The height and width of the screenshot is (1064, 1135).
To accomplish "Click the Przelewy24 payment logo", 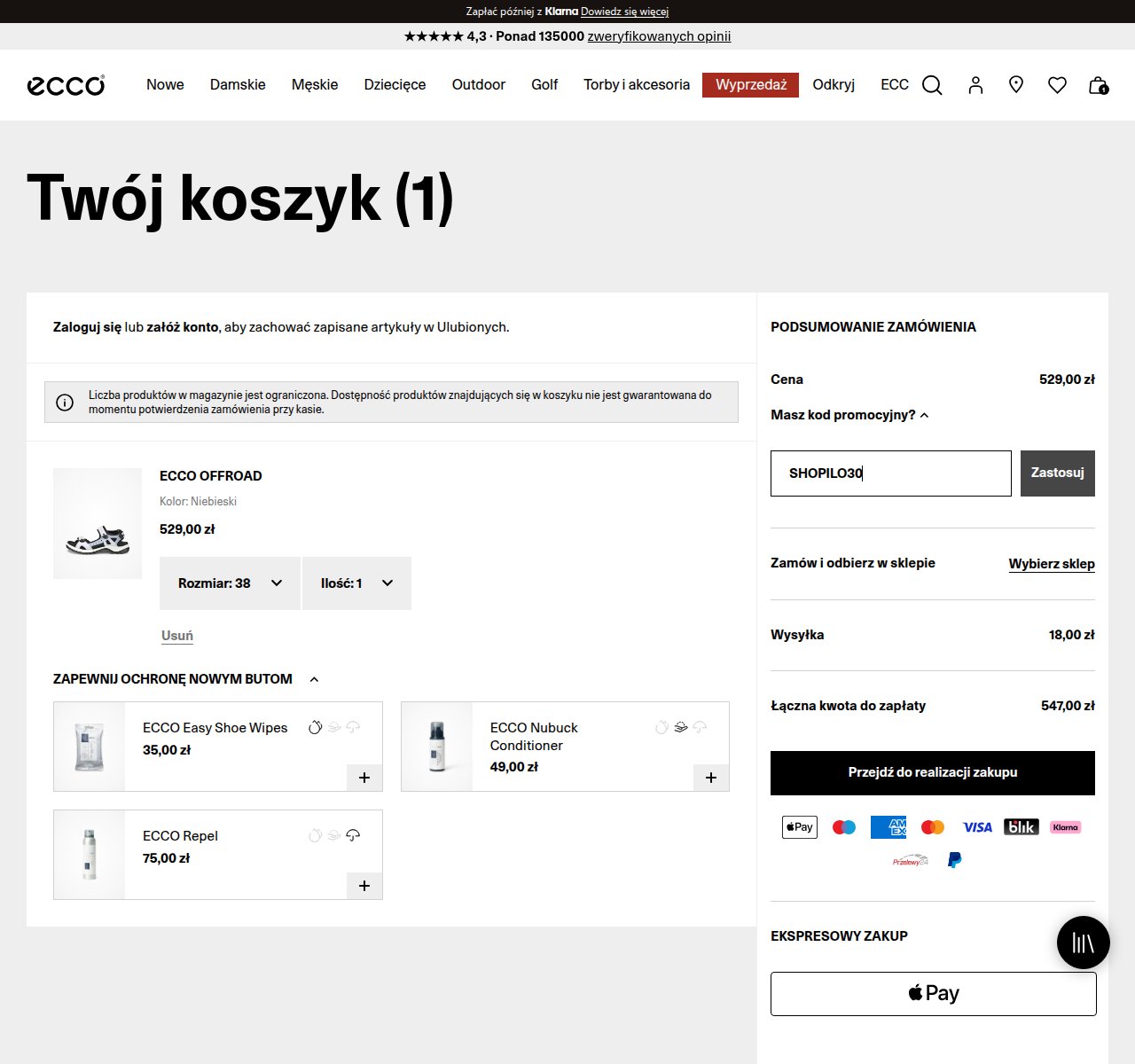I will click(x=910, y=860).
